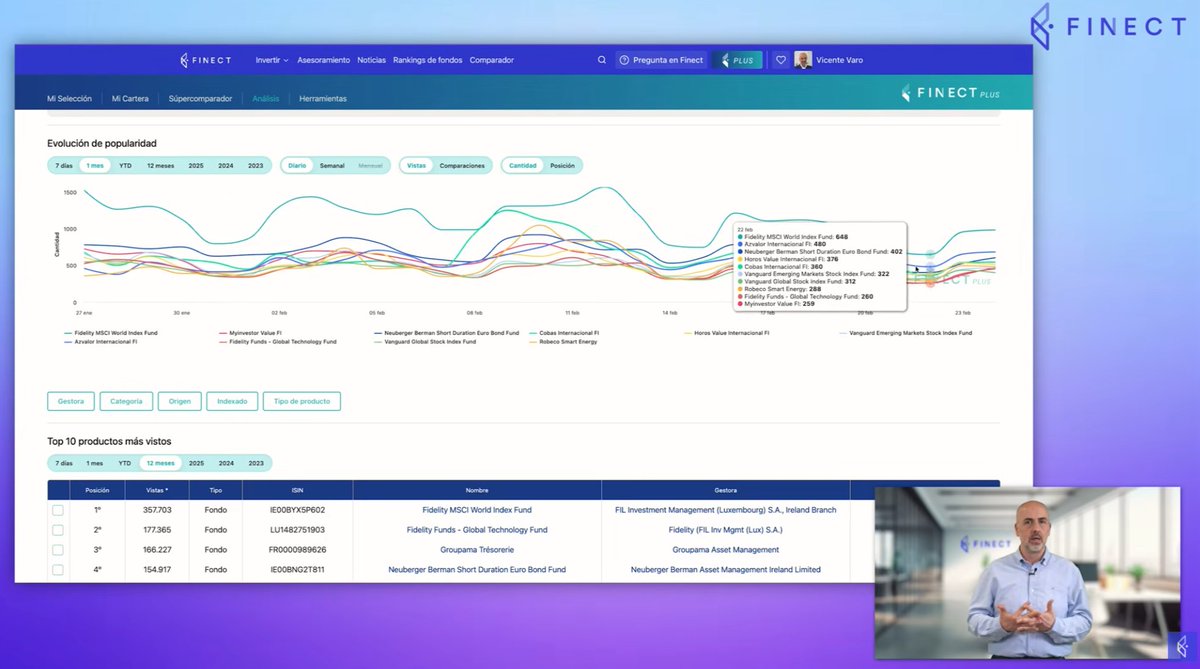This screenshot has width=1200, height=669.
Task: Click Vicente Varo's profile avatar
Action: [x=803, y=60]
